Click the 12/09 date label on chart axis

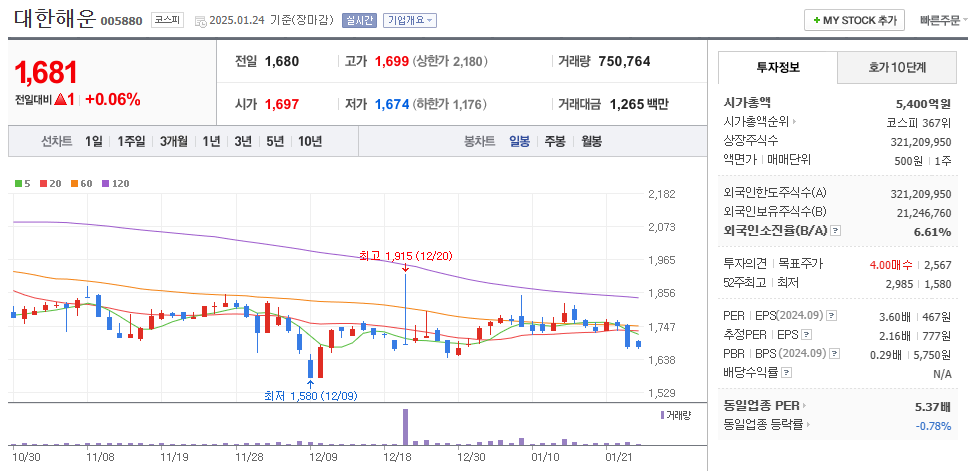point(323,457)
